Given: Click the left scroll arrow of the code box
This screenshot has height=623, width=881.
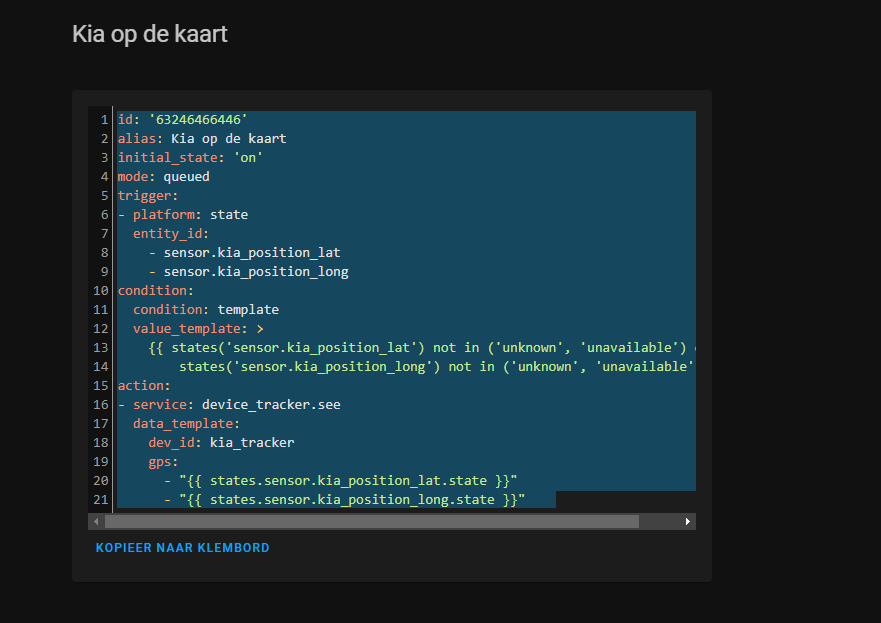Looking at the screenshot, I should pos(96,521).
